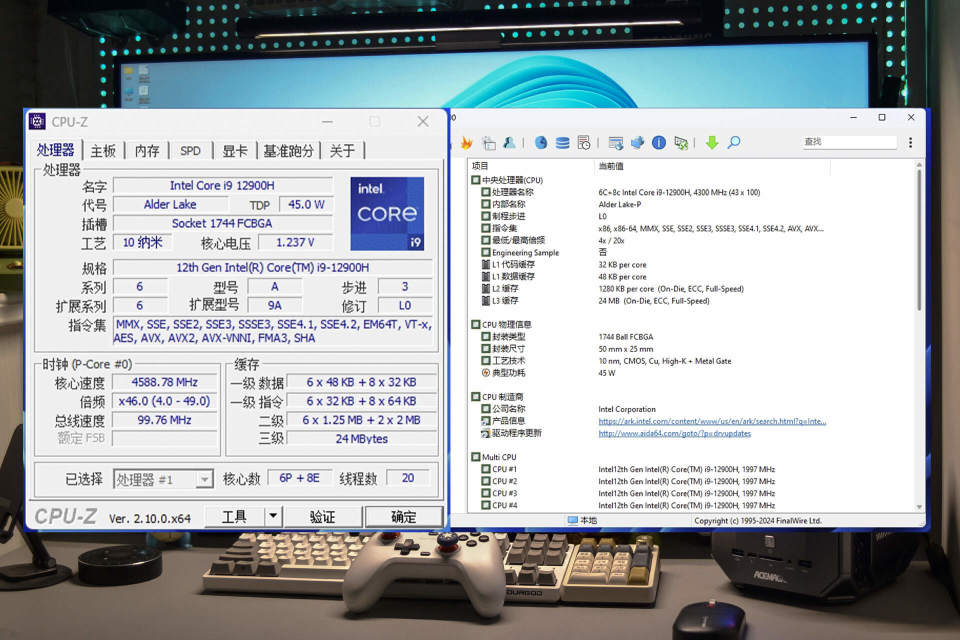Viewport: 960px width, 640px height.
Task: Click the 查找 search field in AIDA64
Action: click(x=849, y=142)
